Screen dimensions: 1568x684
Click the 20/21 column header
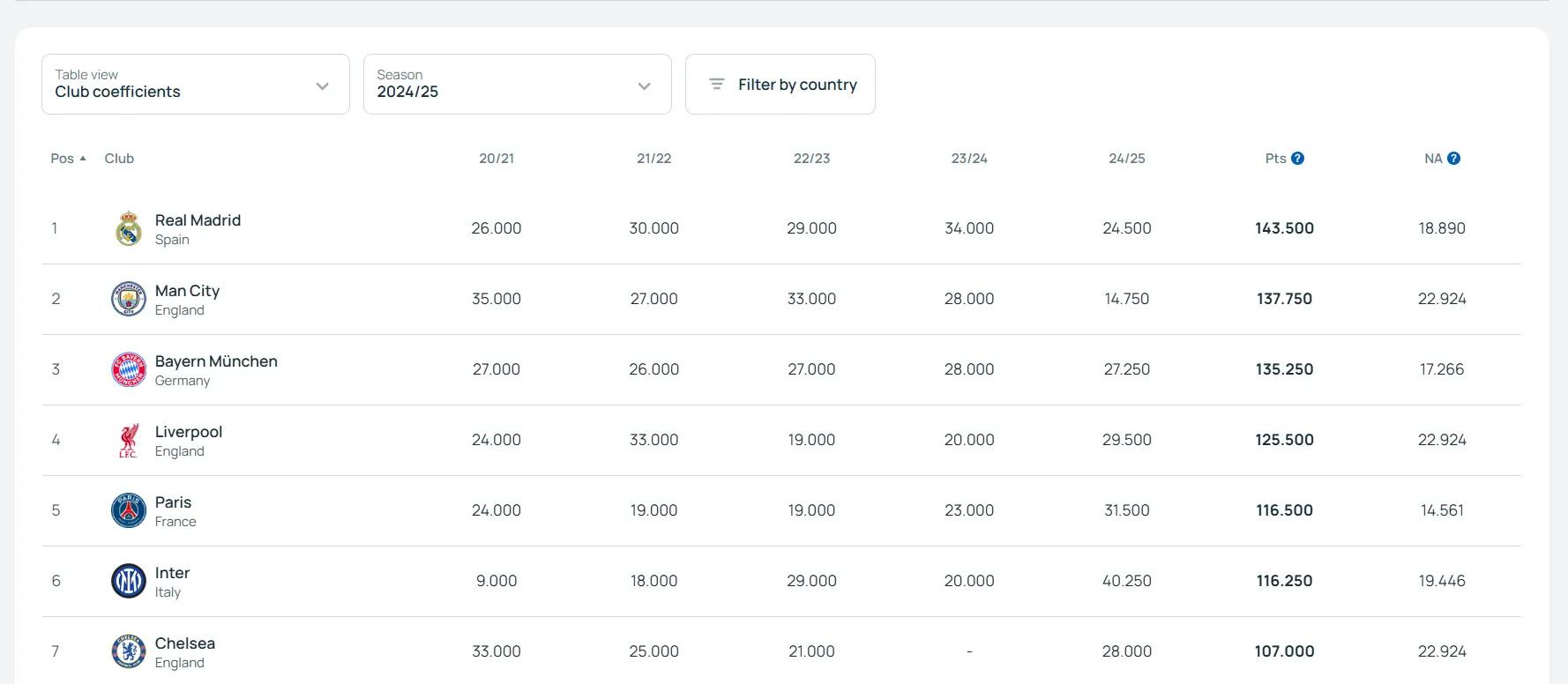497,159
